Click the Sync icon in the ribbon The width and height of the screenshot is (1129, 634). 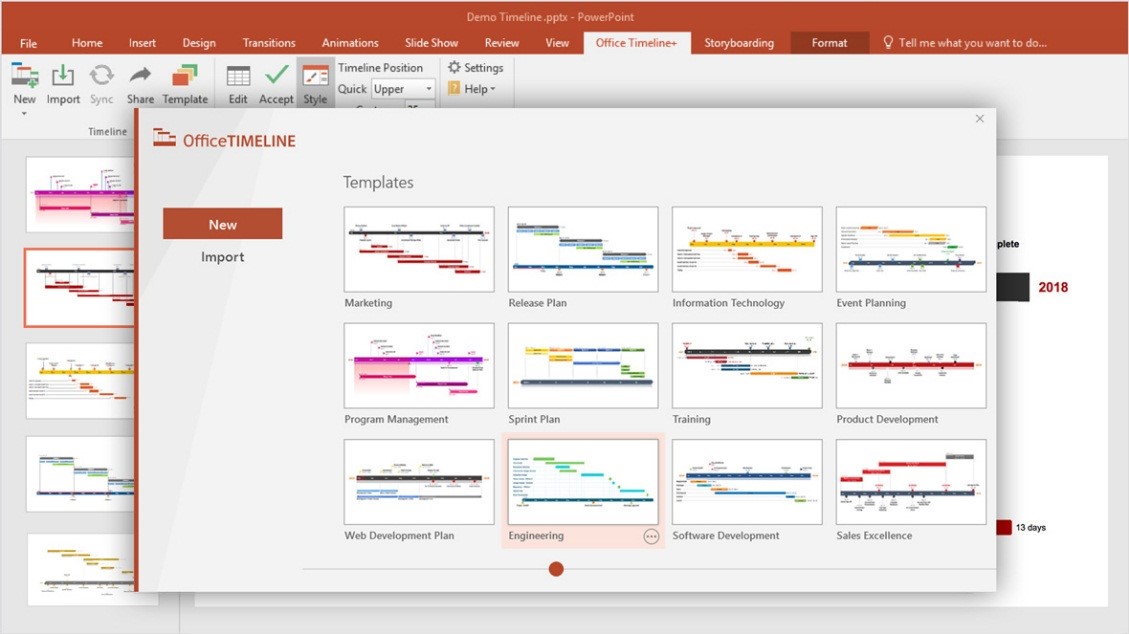[x=102, y=76]
